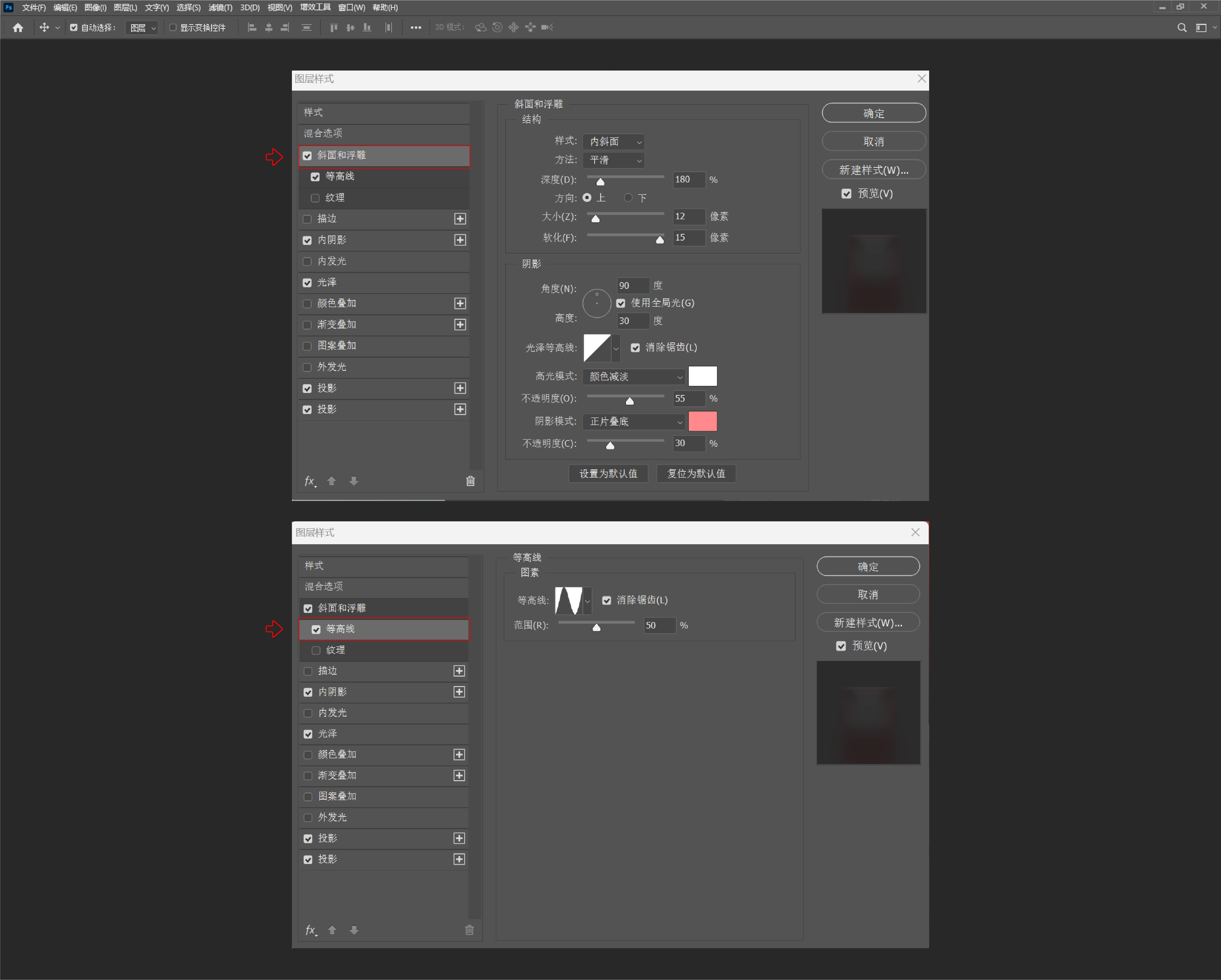Enable the 显示变换控件 checkbox

pos(173,27)
